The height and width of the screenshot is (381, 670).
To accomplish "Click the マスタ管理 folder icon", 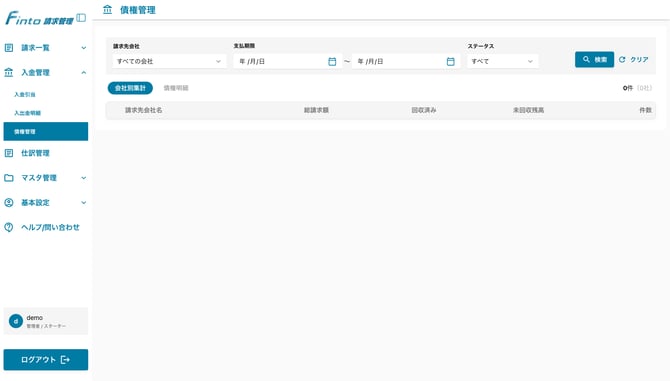I will point(9,178).
